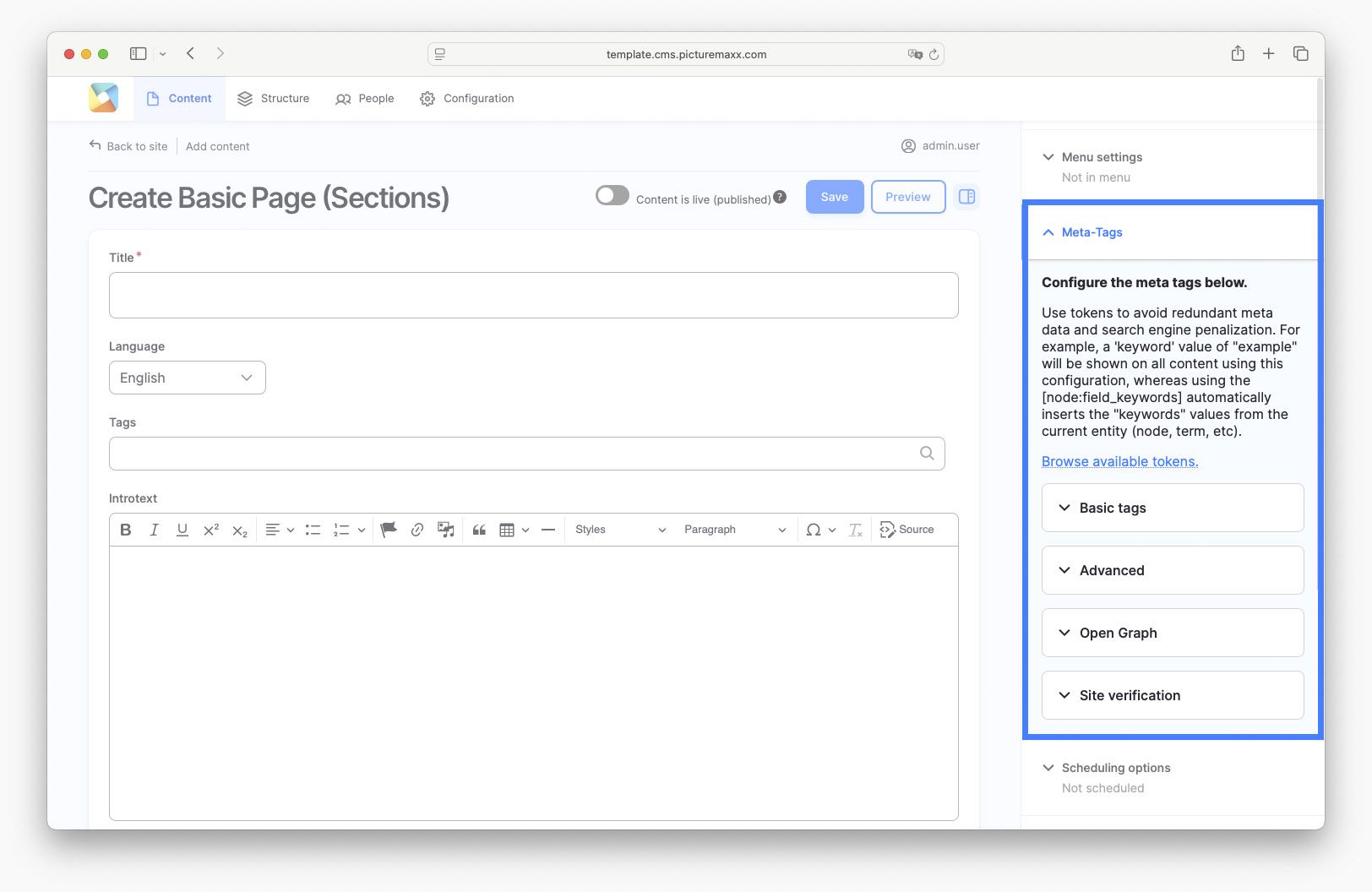Open the Structure menu
The image size is (1372, 892).
273,99
